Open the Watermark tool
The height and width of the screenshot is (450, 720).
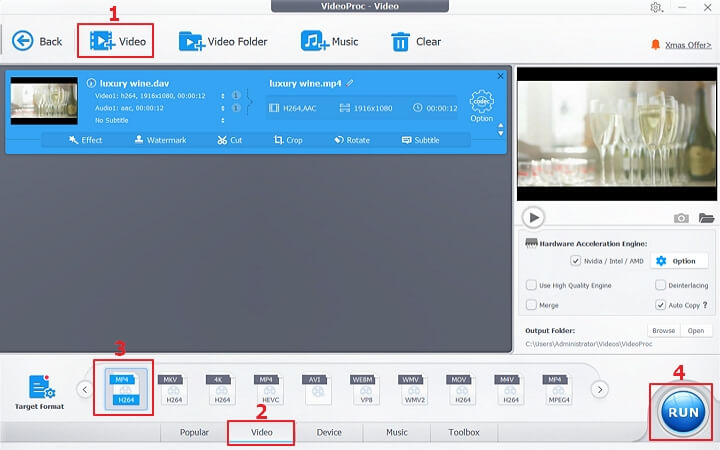pos(160,140)
